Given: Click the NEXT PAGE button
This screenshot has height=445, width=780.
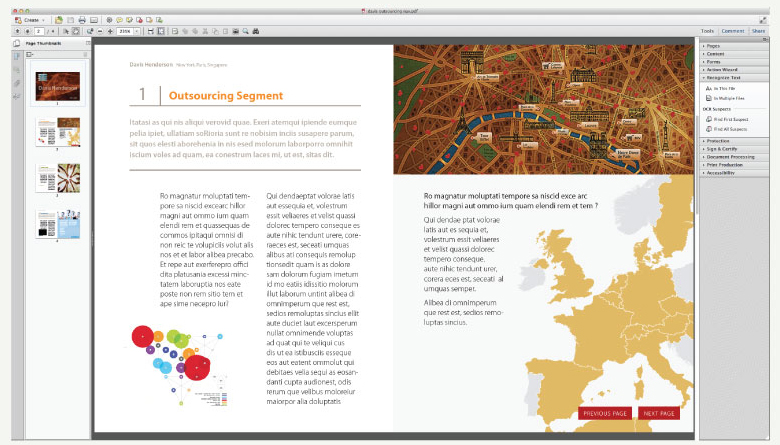Looking at the screenshot, I should tap(659, 413).
